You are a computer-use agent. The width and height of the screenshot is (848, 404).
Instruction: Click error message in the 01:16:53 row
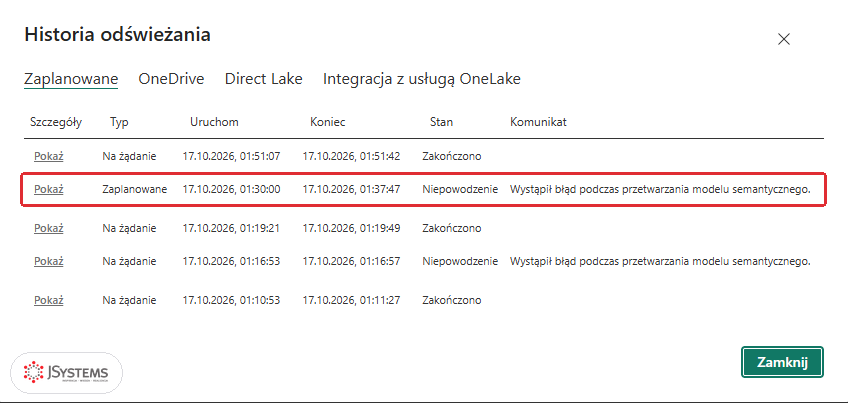point(660,261)
